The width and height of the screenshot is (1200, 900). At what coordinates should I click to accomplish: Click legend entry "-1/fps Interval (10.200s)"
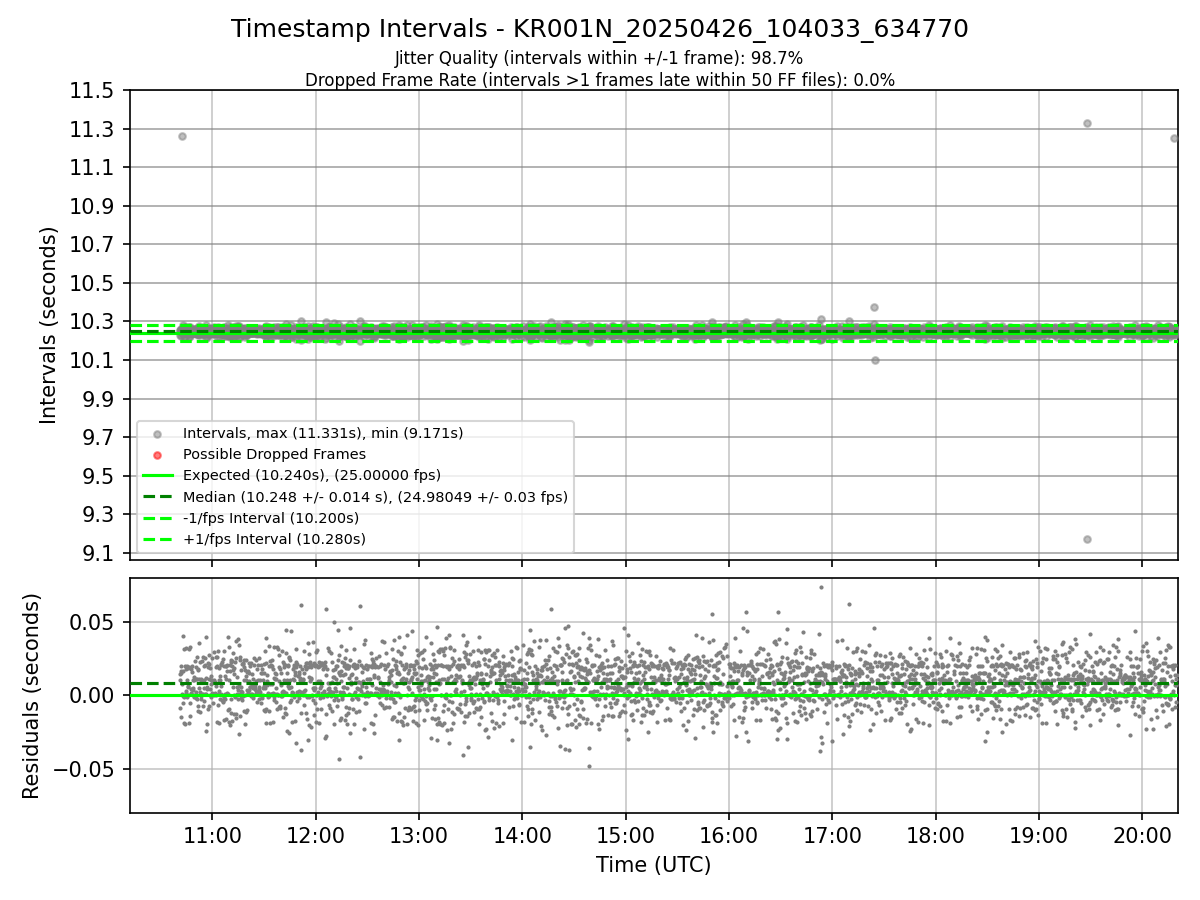pos(271,518)
